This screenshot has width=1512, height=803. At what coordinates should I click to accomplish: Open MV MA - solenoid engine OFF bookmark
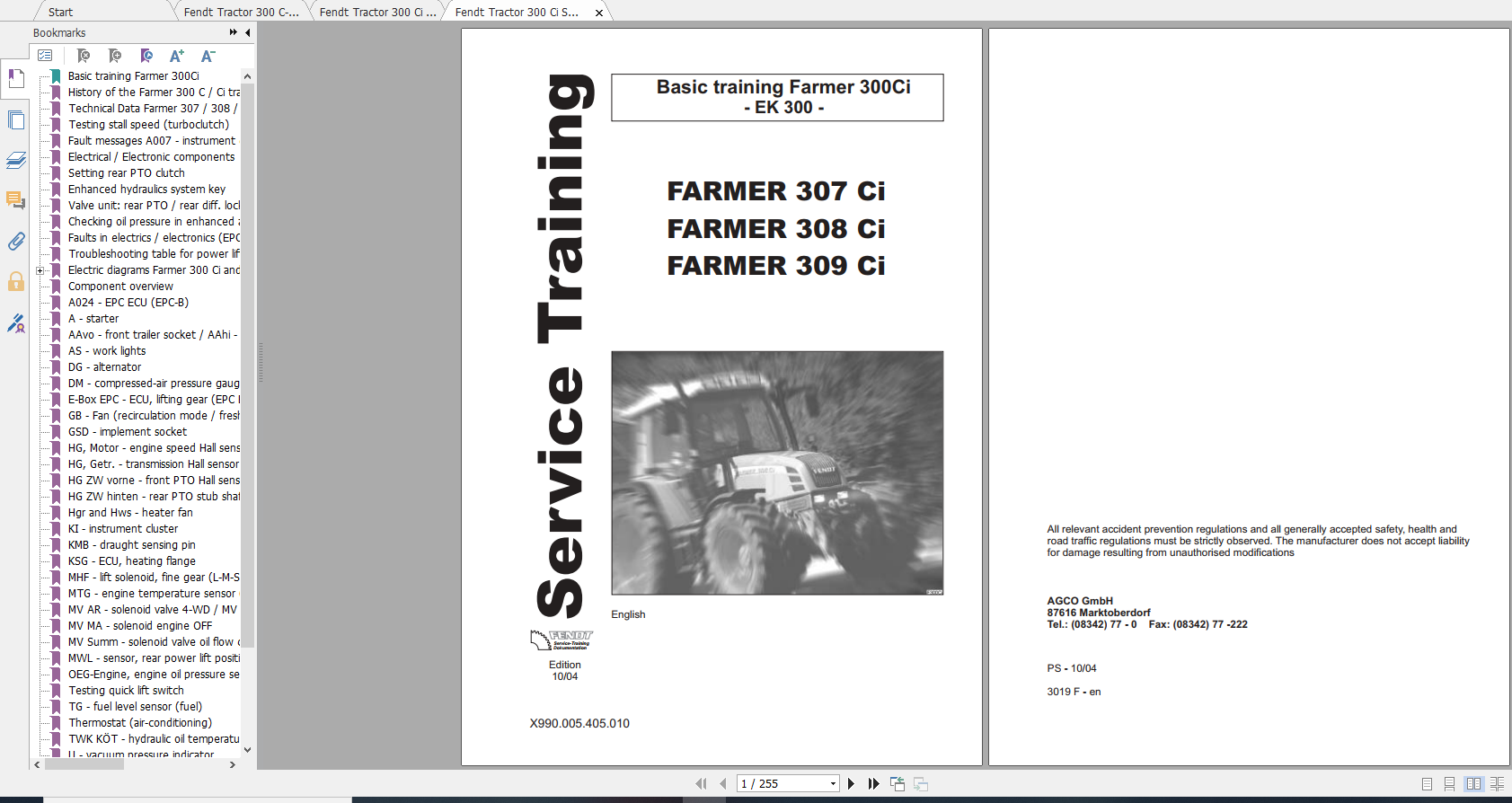click(140, 626)
